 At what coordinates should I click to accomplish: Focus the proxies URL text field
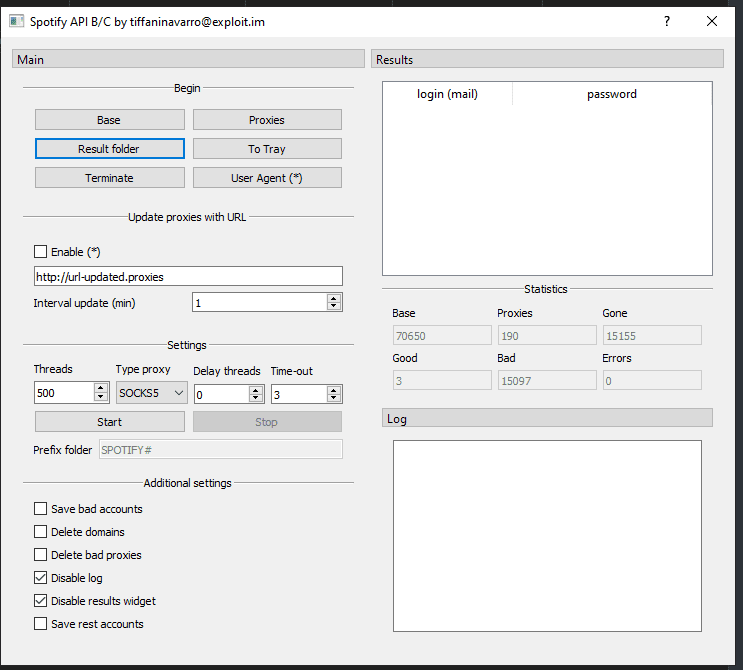(x=188, y=276)
